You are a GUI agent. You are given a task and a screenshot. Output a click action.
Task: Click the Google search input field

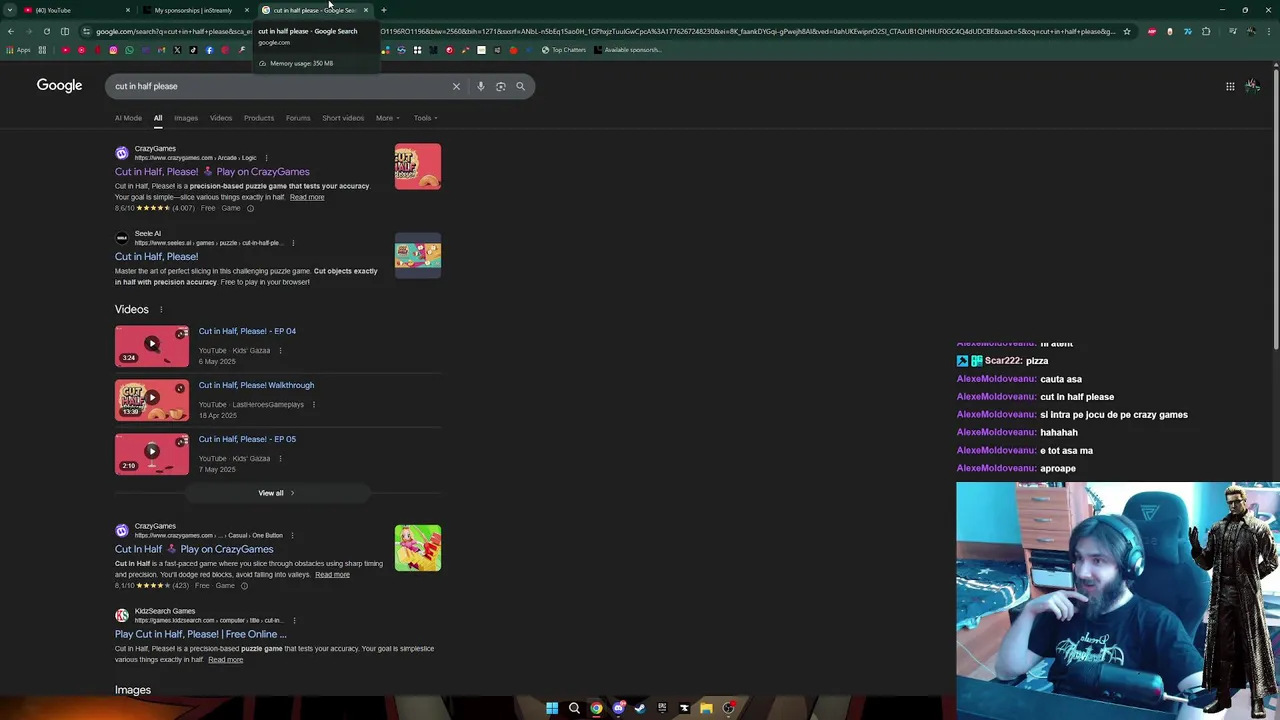(x=280, y=86)
